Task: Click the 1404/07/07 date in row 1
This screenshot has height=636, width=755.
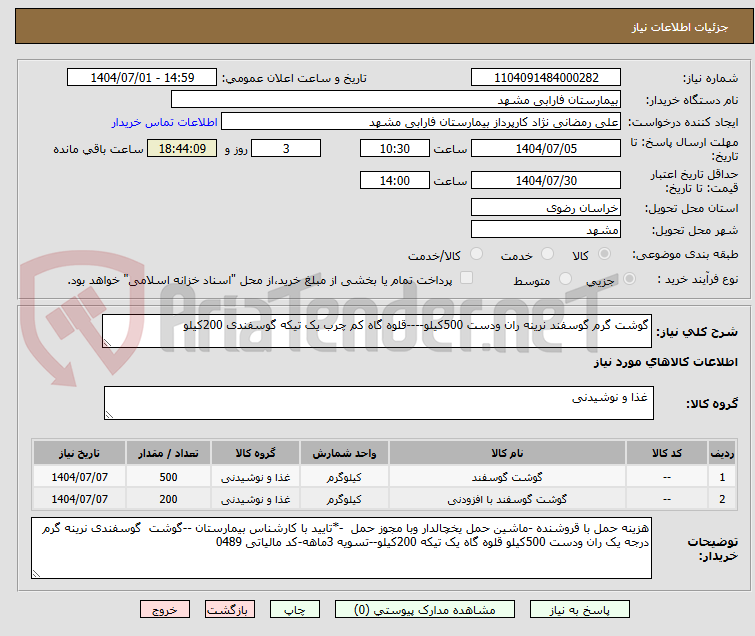Action: click(x=79, y=477)
